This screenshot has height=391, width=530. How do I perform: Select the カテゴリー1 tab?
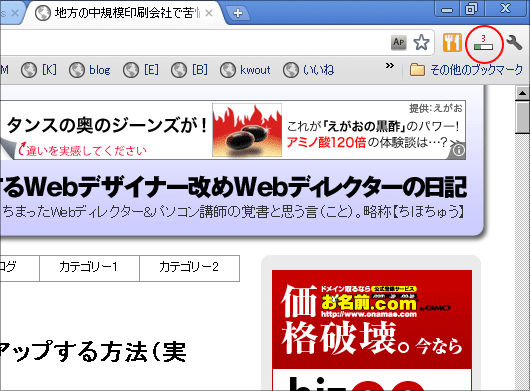click(89, 268)
